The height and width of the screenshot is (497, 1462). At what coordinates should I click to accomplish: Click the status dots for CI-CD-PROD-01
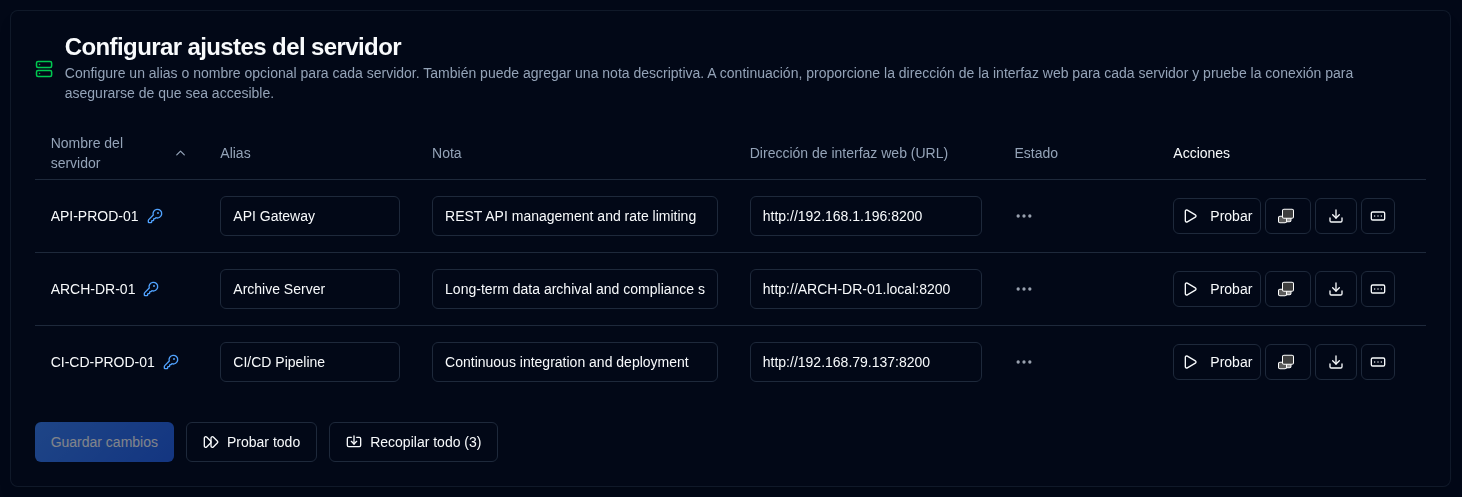point(1023,362)
